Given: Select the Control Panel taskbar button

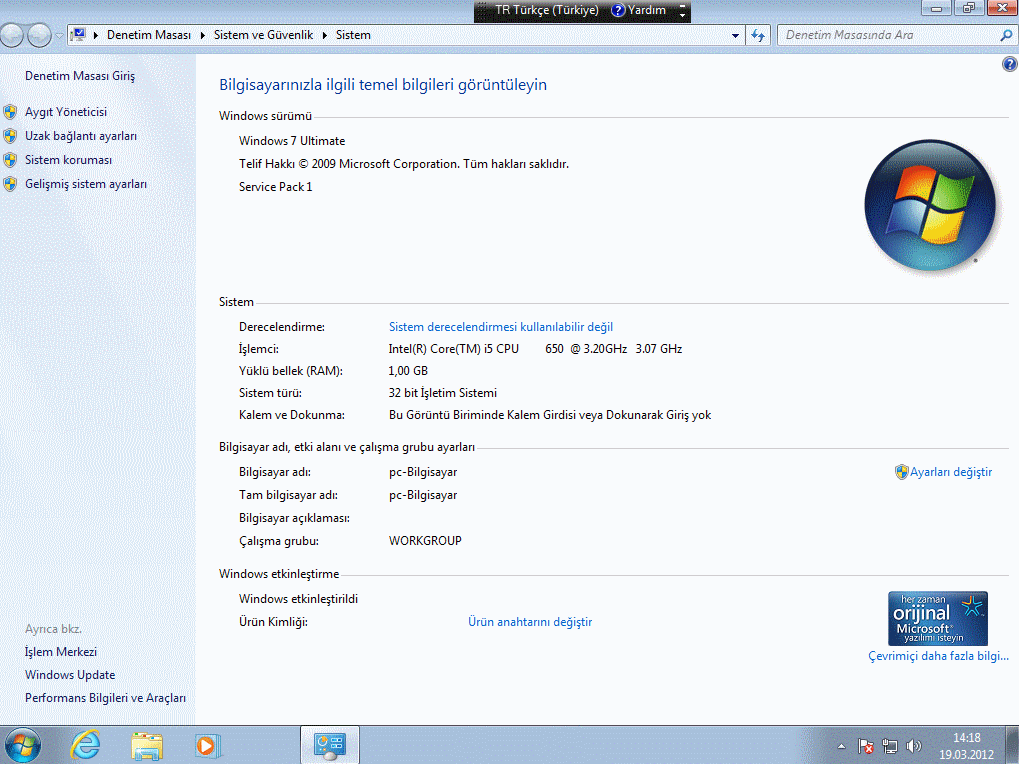Looking at the screenshot, I should (x=329, y=745).
